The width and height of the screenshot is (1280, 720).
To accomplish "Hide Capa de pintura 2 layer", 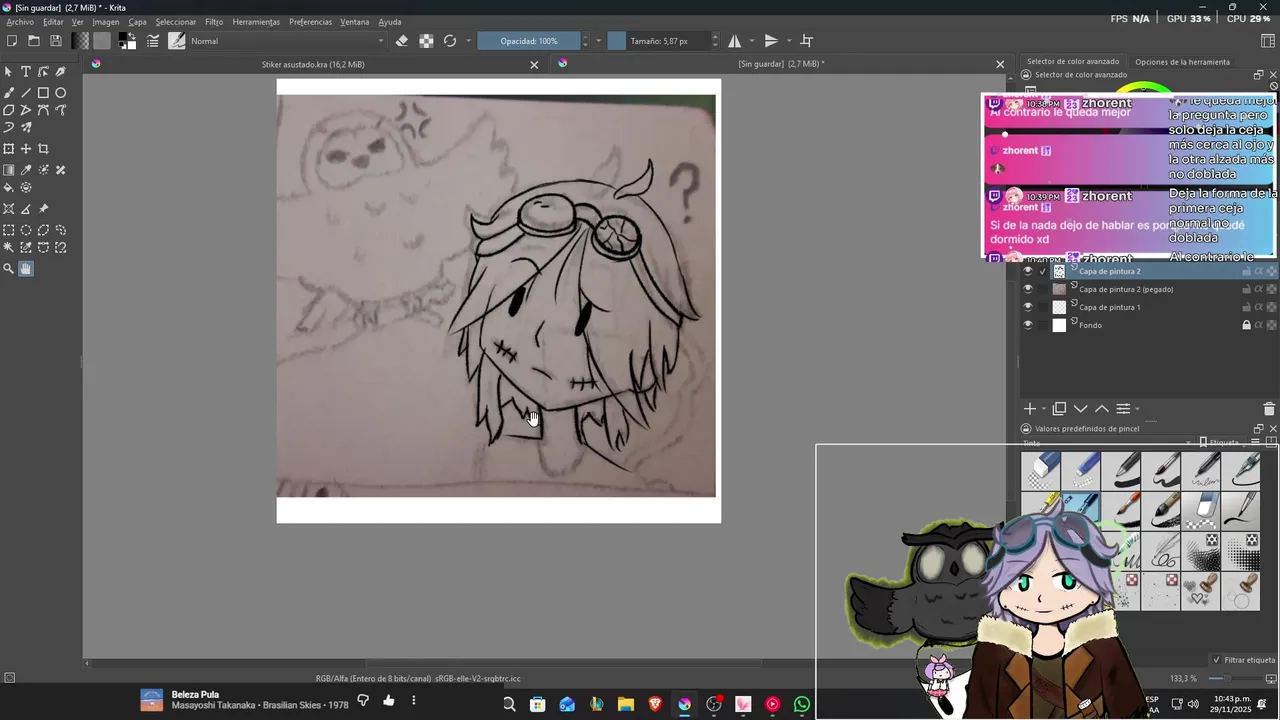I will click(x=1027, y=271).
